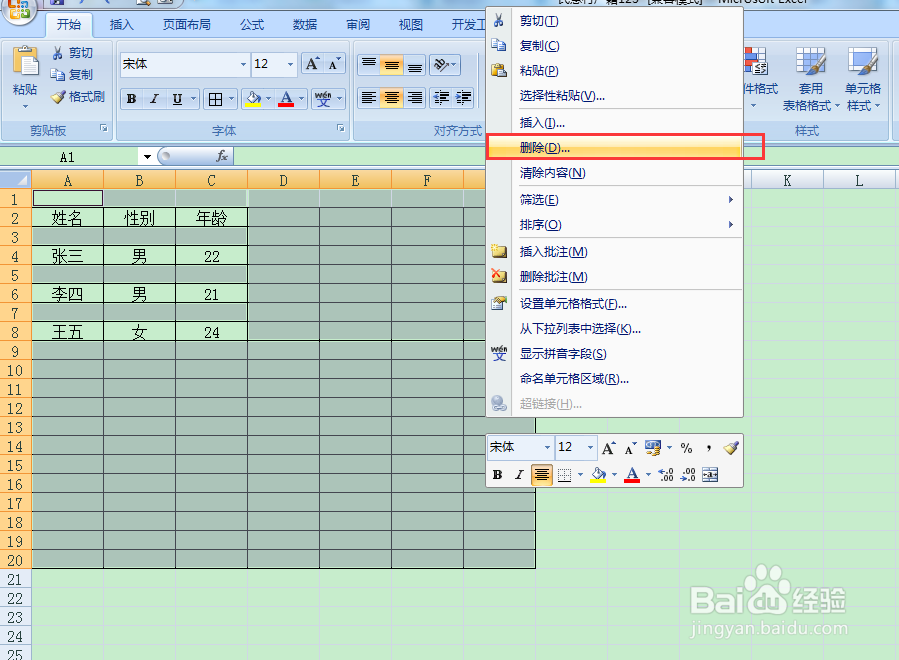Click the borders icon in the ribbon

pyautogui.click(x=216, y=99)
